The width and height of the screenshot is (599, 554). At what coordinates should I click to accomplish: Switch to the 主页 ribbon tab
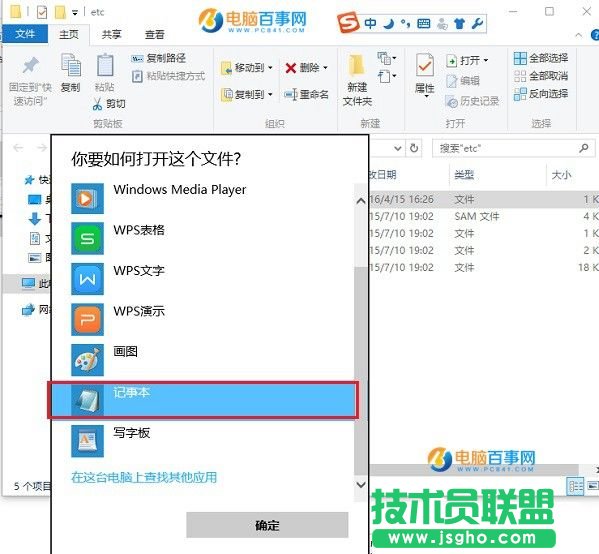[69, 34]
